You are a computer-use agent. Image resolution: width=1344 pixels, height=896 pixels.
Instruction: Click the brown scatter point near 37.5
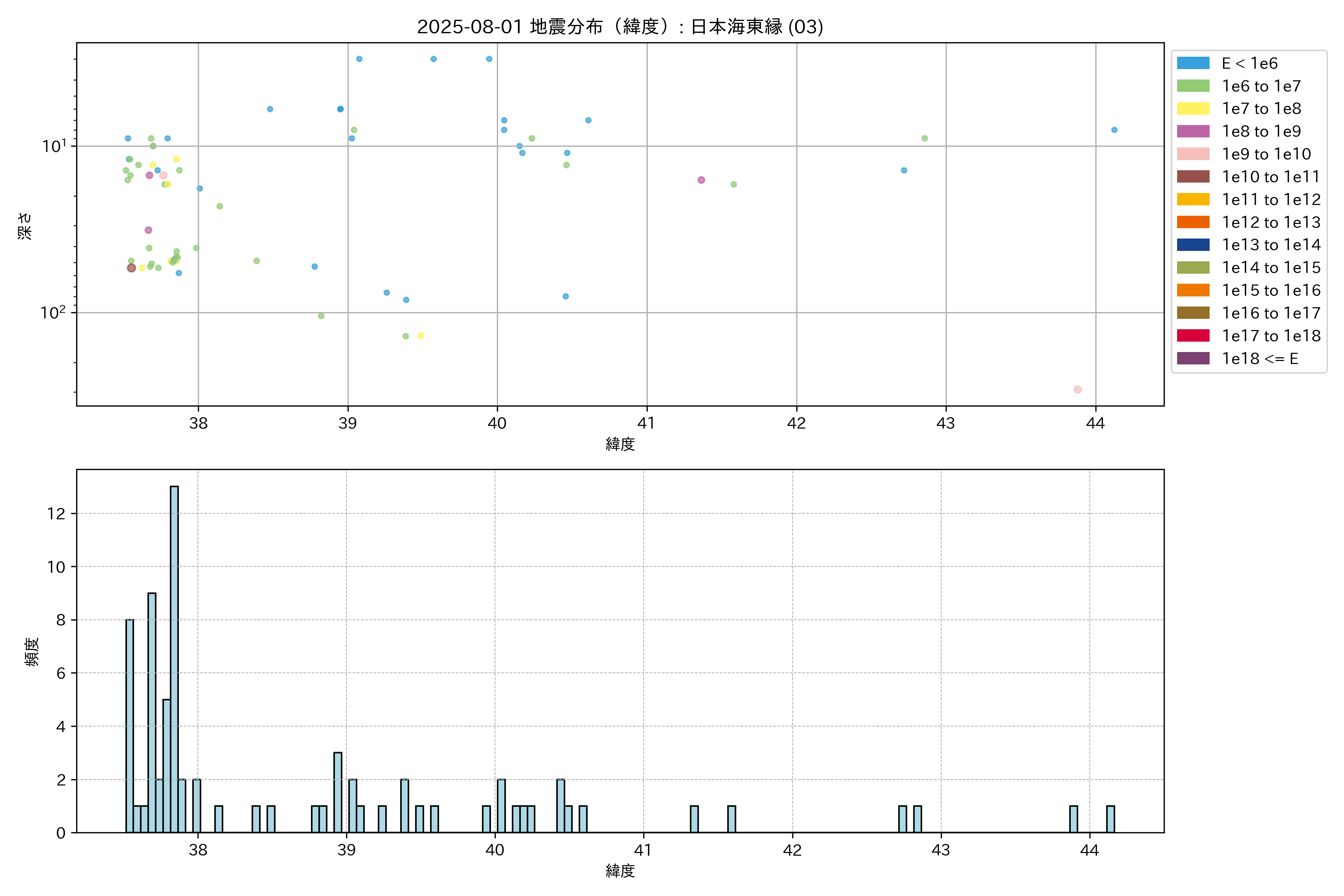(x=131, y=268)
